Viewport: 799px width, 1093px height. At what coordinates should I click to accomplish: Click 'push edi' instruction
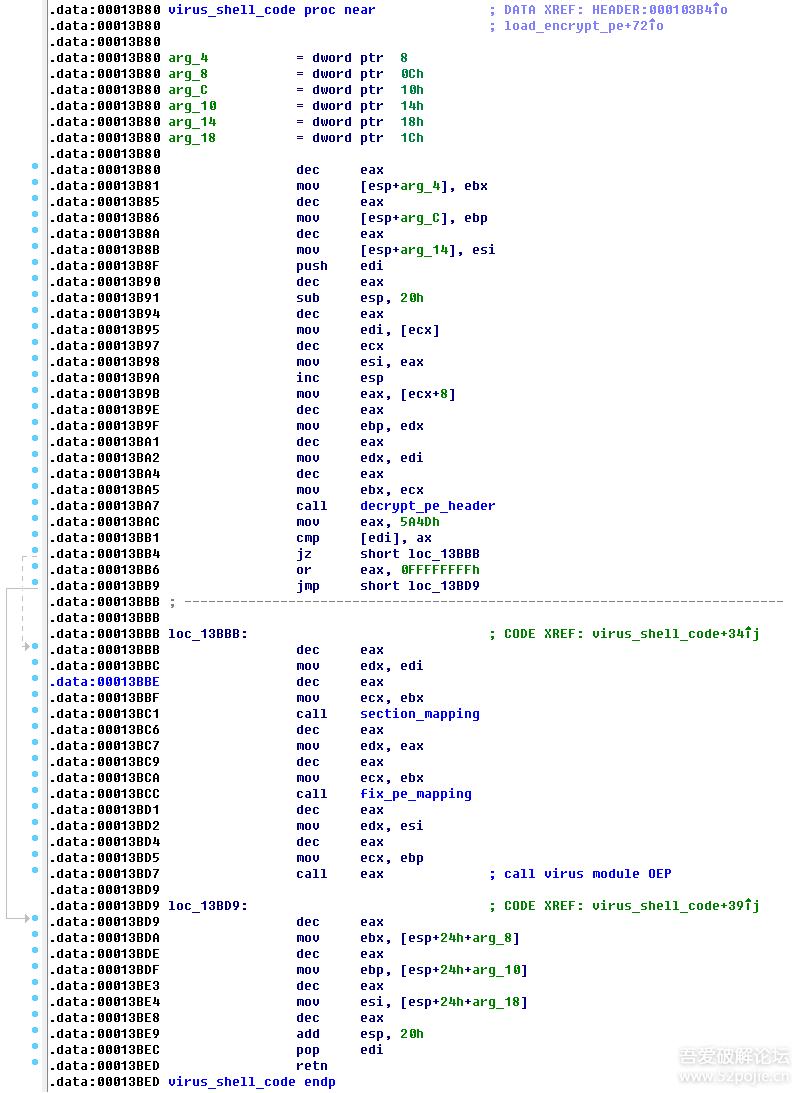pos(340,266)
